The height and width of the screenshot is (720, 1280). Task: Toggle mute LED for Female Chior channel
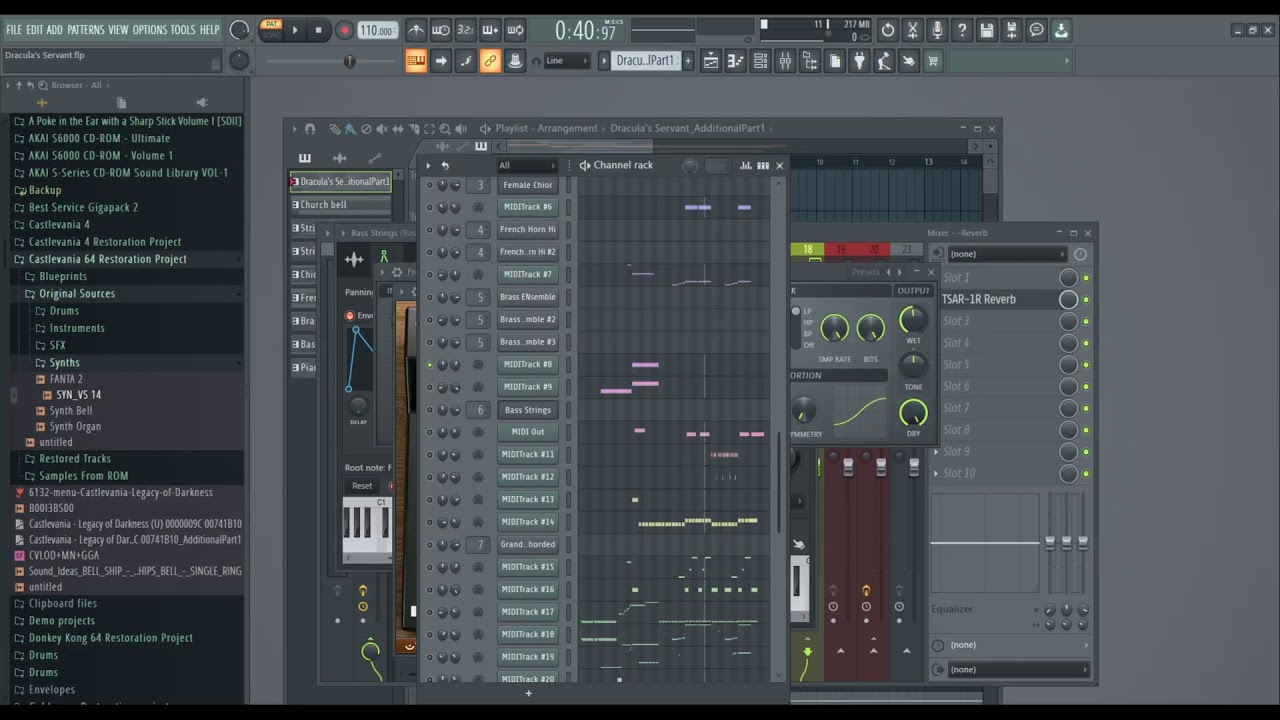coord(430,185)
